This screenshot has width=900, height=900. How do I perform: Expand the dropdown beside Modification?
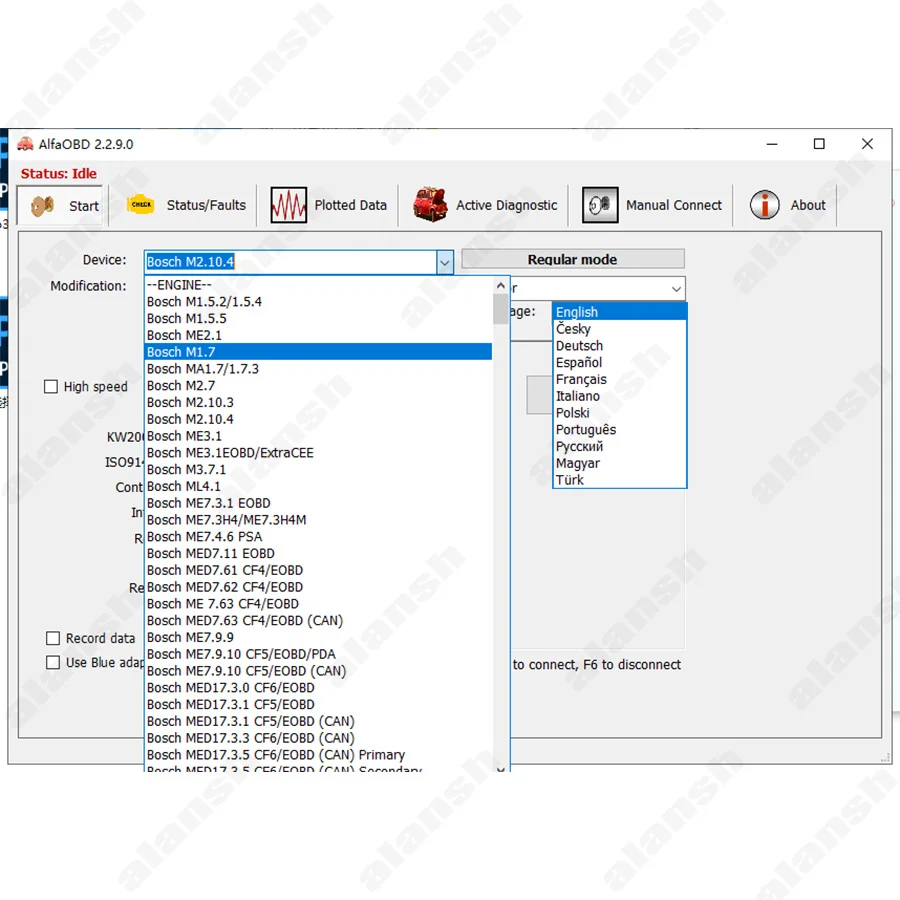pos(676,288)
